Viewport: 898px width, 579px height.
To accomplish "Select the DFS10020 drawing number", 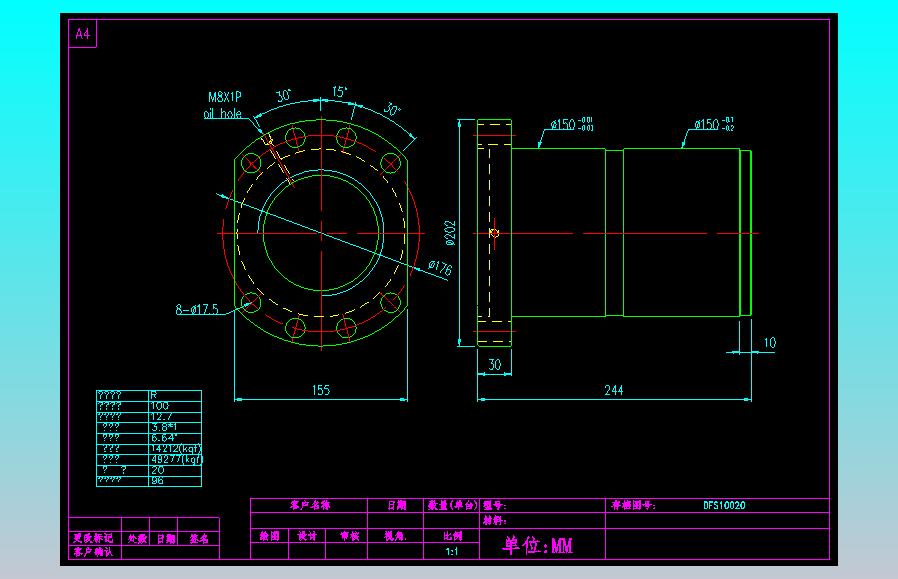I will pos(724,505).
